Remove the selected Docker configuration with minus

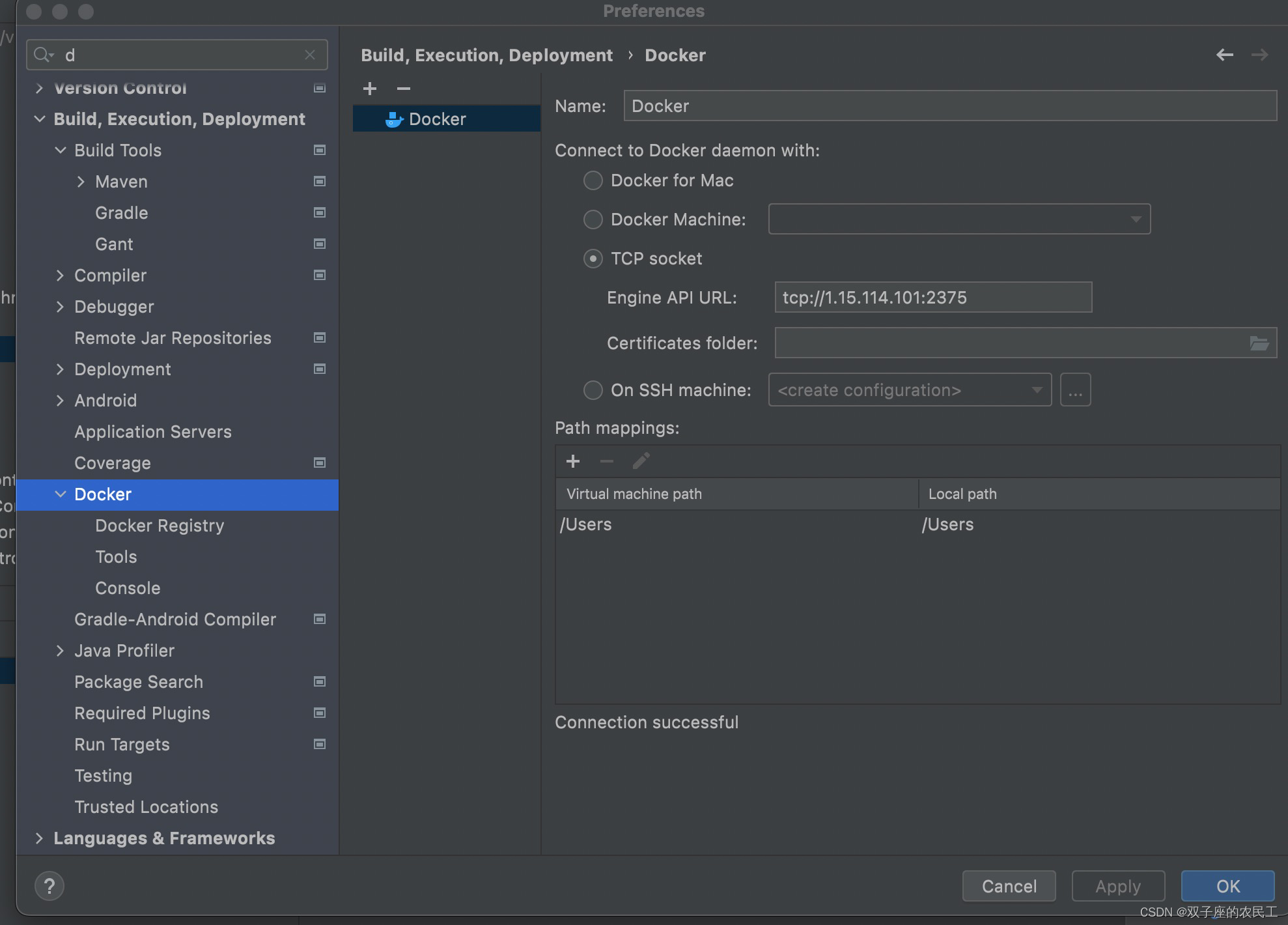point(404,89)
